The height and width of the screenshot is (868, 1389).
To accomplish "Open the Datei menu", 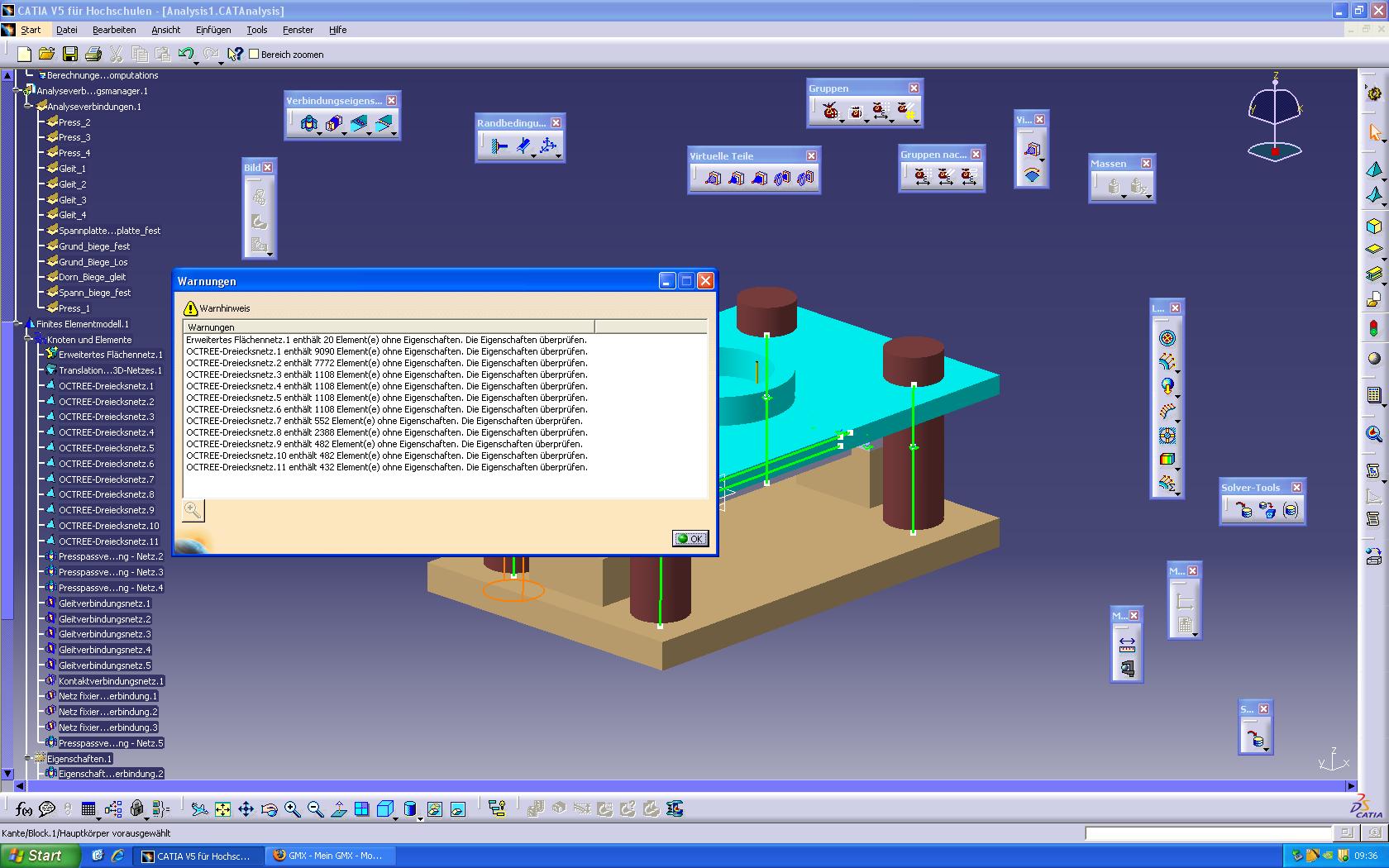I will [67, 30].
